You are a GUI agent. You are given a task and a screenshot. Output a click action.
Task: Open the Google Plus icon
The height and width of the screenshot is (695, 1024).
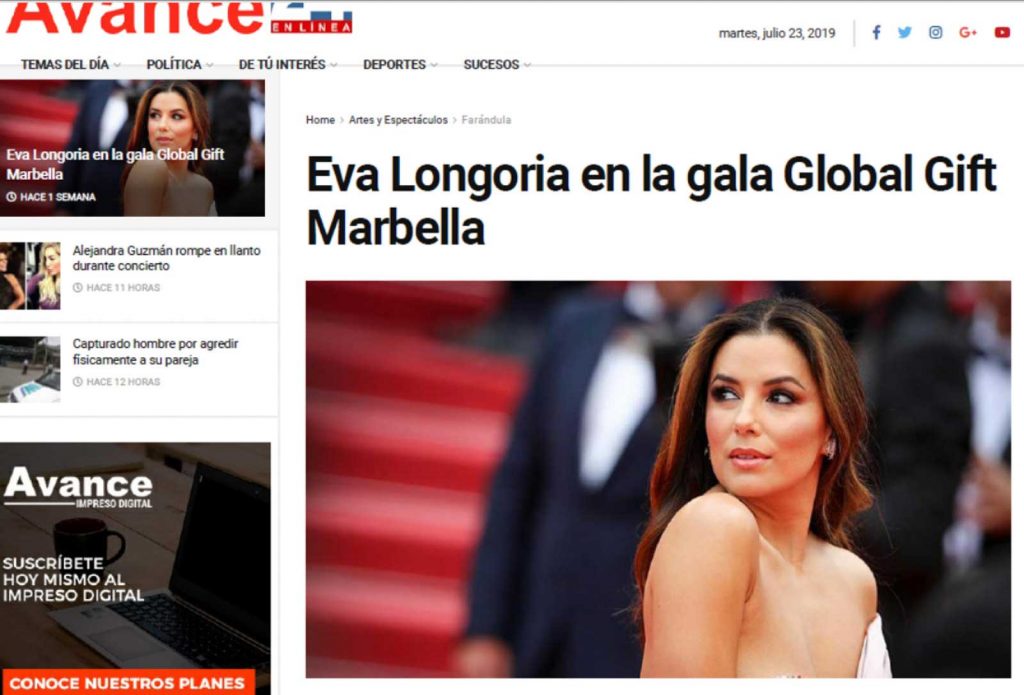pos(968,33)
